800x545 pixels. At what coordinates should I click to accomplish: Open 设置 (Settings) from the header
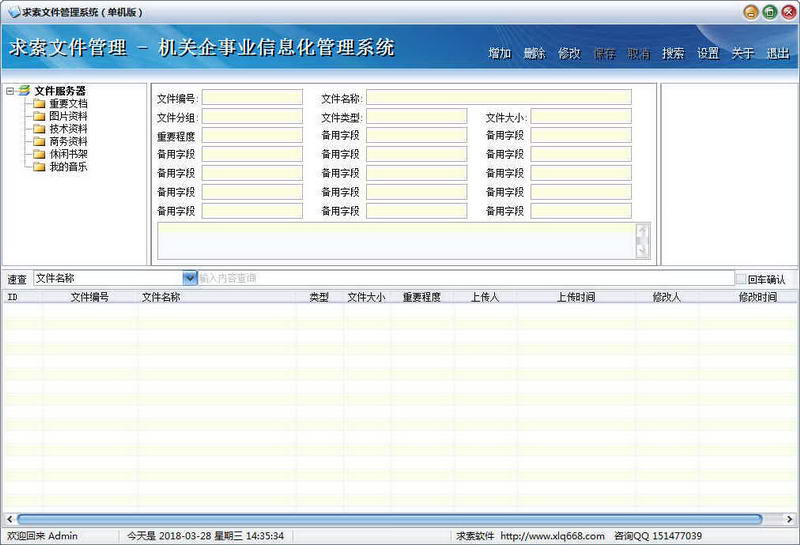tap(708, 53)
